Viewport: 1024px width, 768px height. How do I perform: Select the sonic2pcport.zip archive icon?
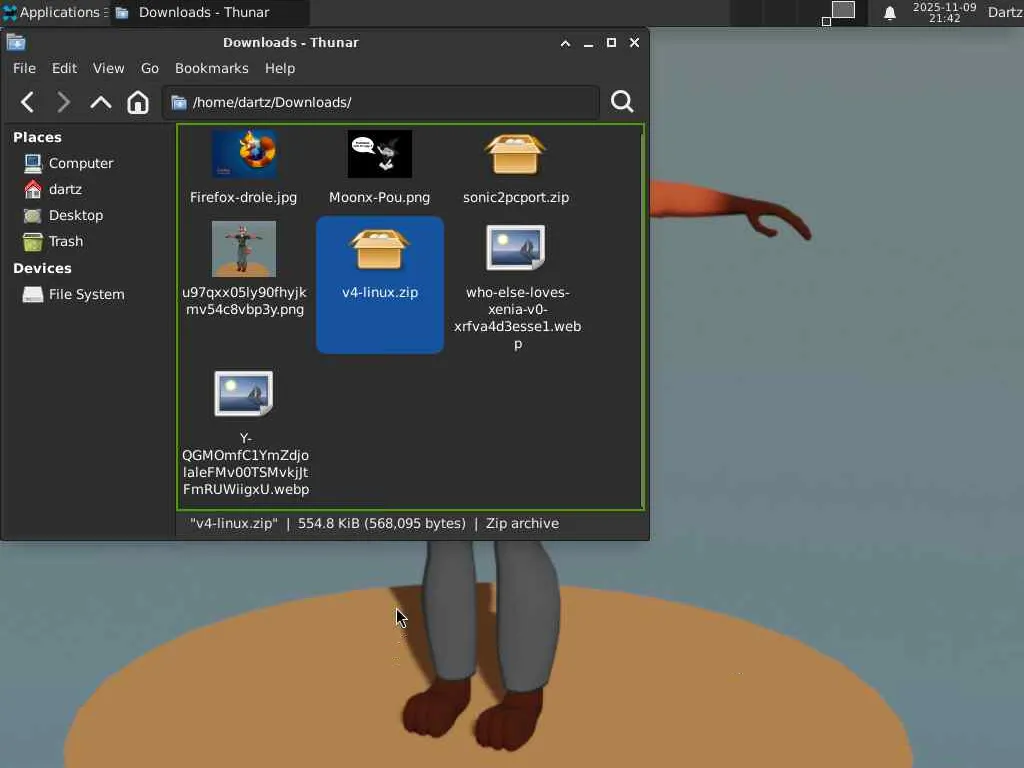(x=515, y=155)
